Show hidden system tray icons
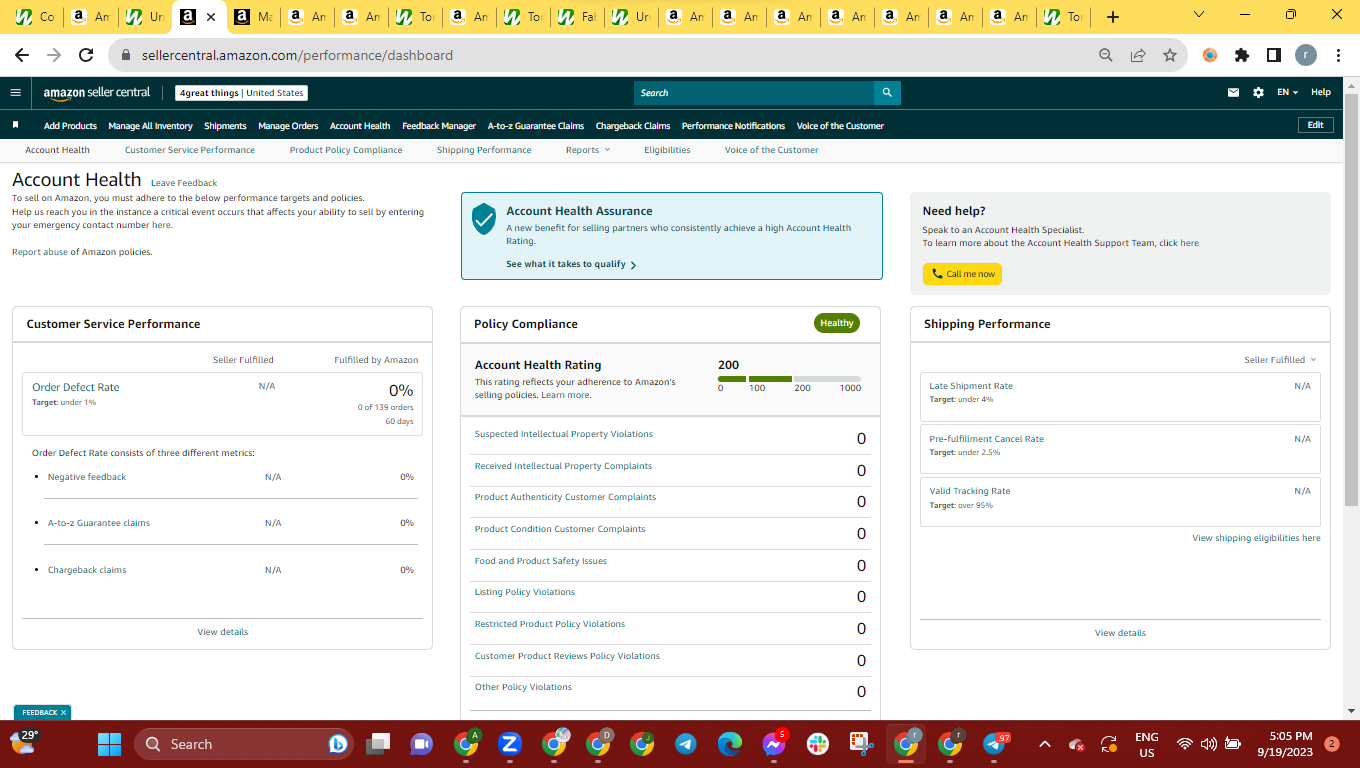This screenshot has height=768, width=1360. (x=1045, y=744)
